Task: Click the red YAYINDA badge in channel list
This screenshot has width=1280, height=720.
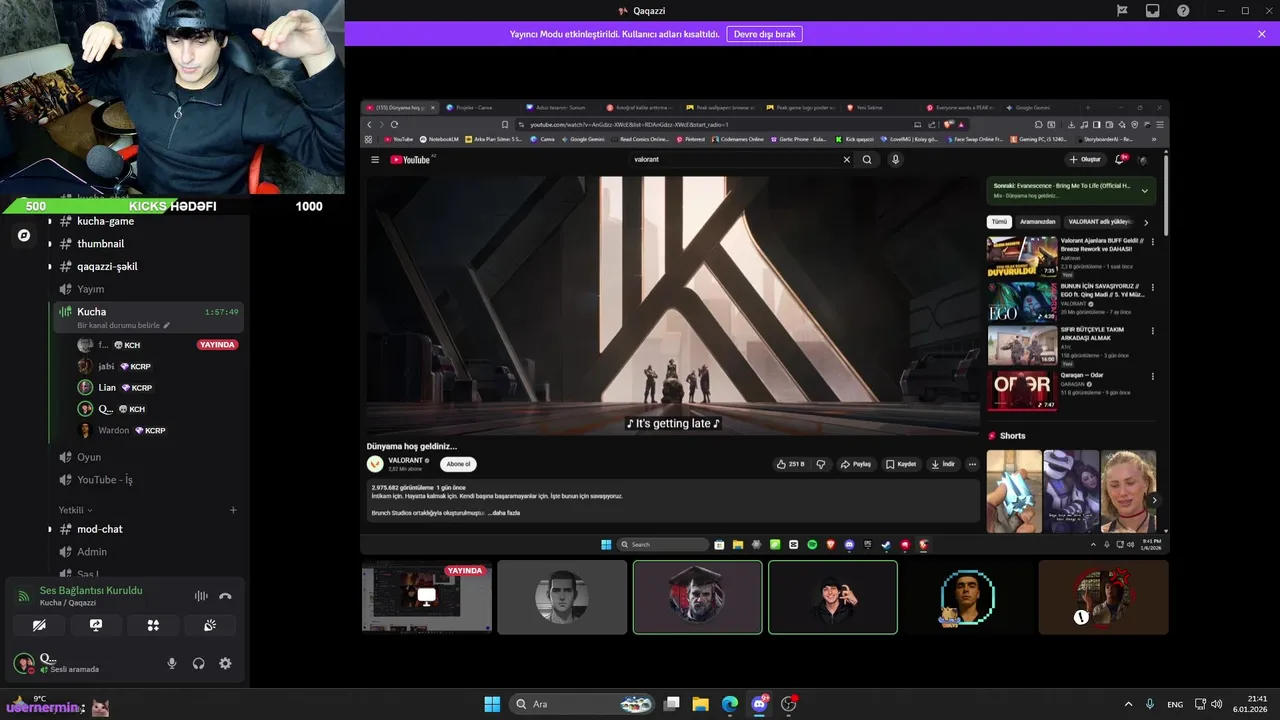Action: tap(217, 345)
